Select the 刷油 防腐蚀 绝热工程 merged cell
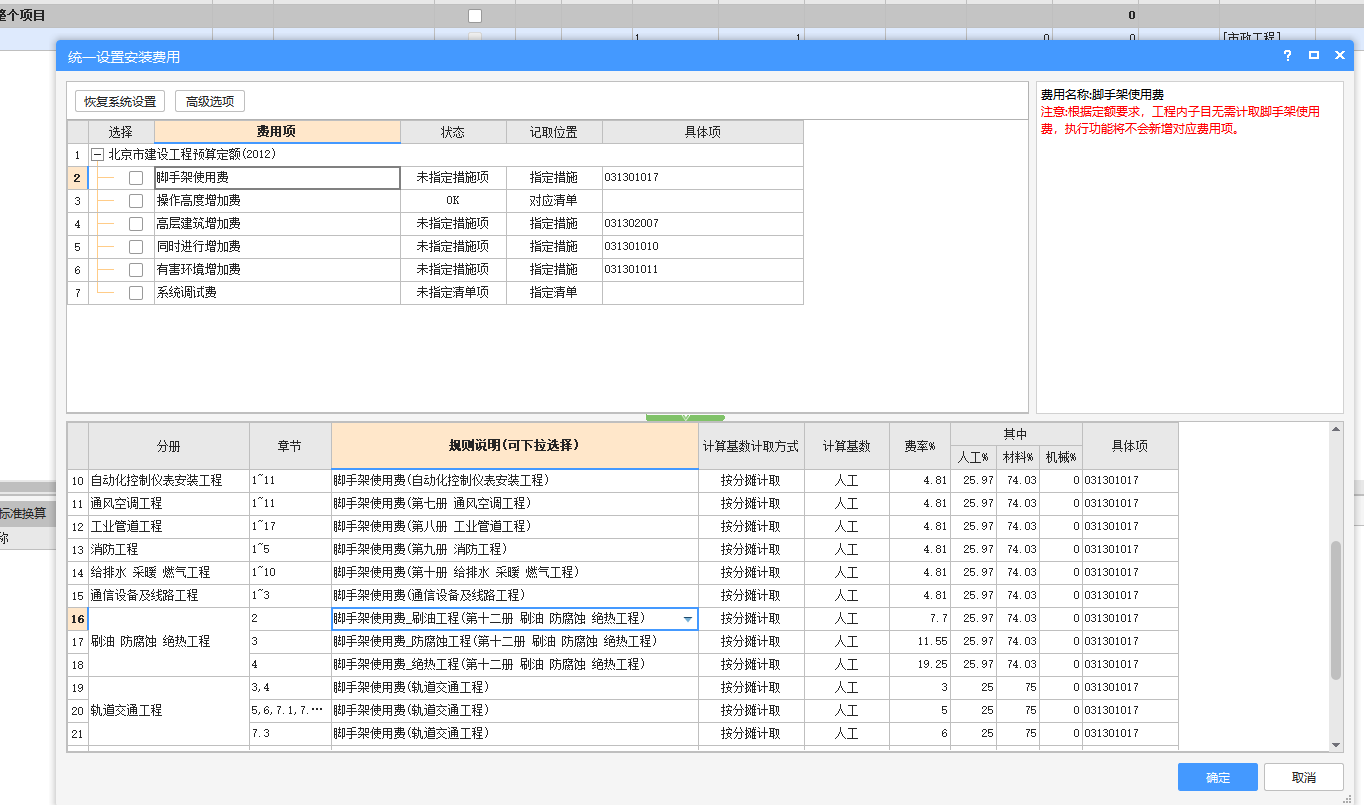Viewport: 1364px width, 805px height. 169,642
